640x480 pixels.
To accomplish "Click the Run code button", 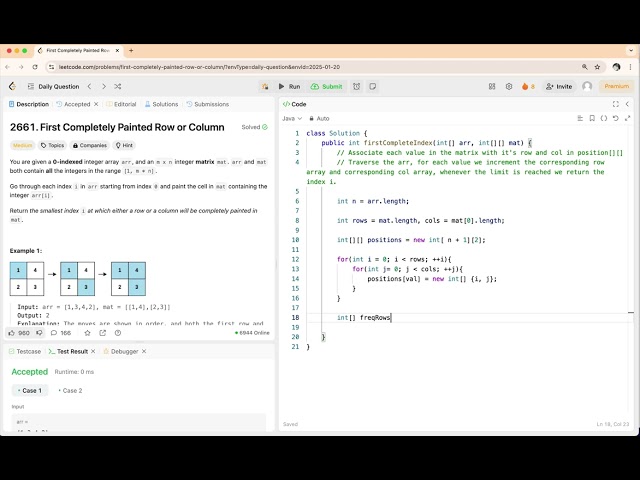I will tap(289, 86).
